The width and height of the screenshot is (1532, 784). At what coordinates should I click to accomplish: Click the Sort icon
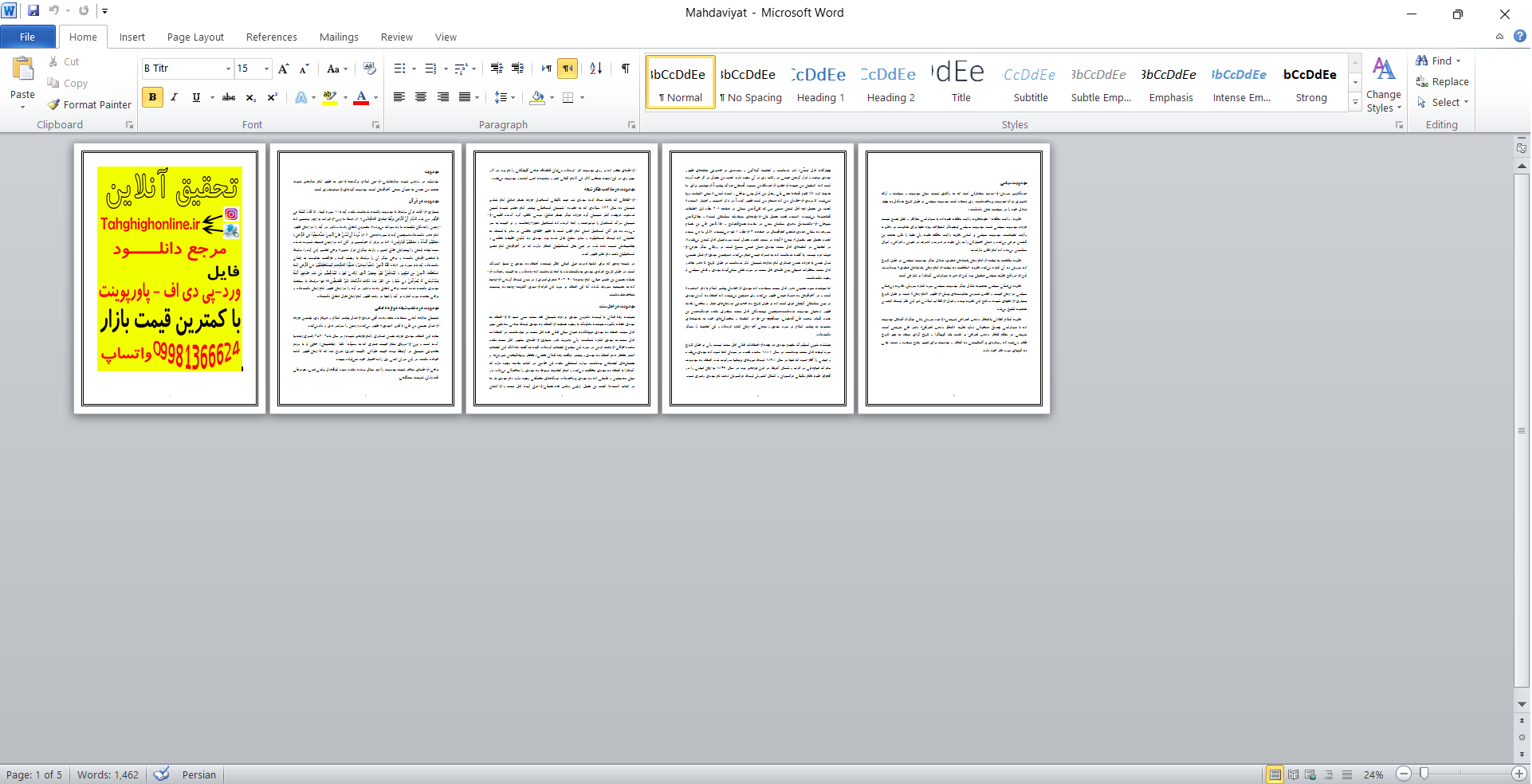click(x=595, y=69)
